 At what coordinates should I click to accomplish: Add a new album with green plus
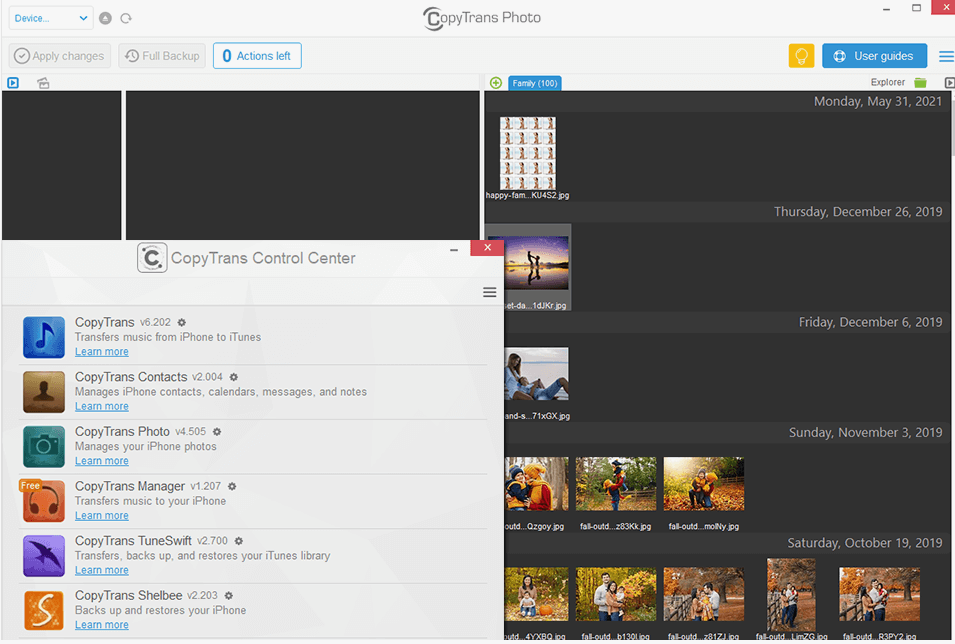click(x=496, y=83)
